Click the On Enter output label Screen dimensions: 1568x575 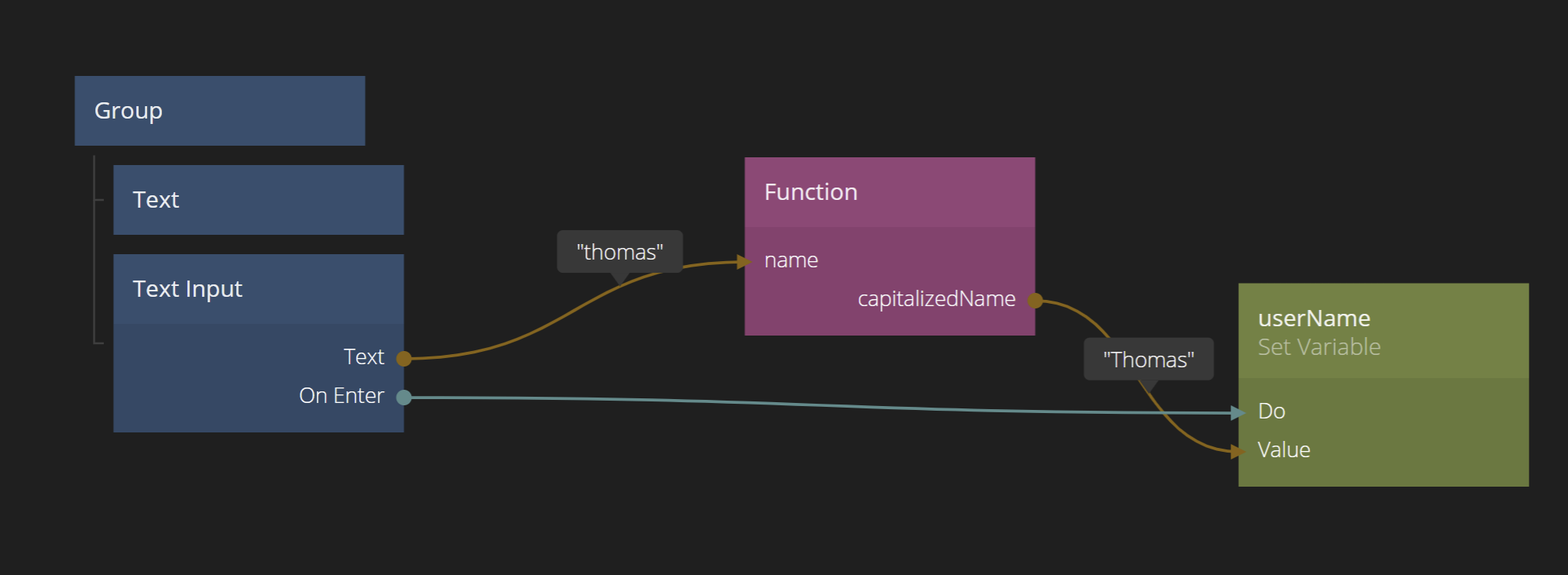click(x=341, y=396)
